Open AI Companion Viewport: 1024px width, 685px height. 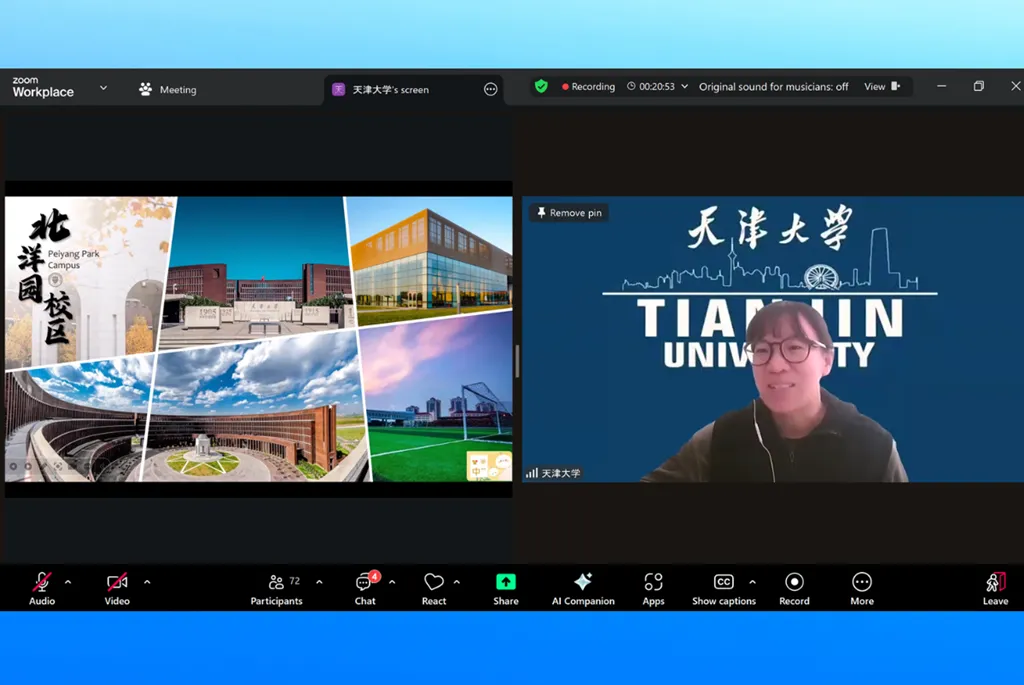point(583,588)
